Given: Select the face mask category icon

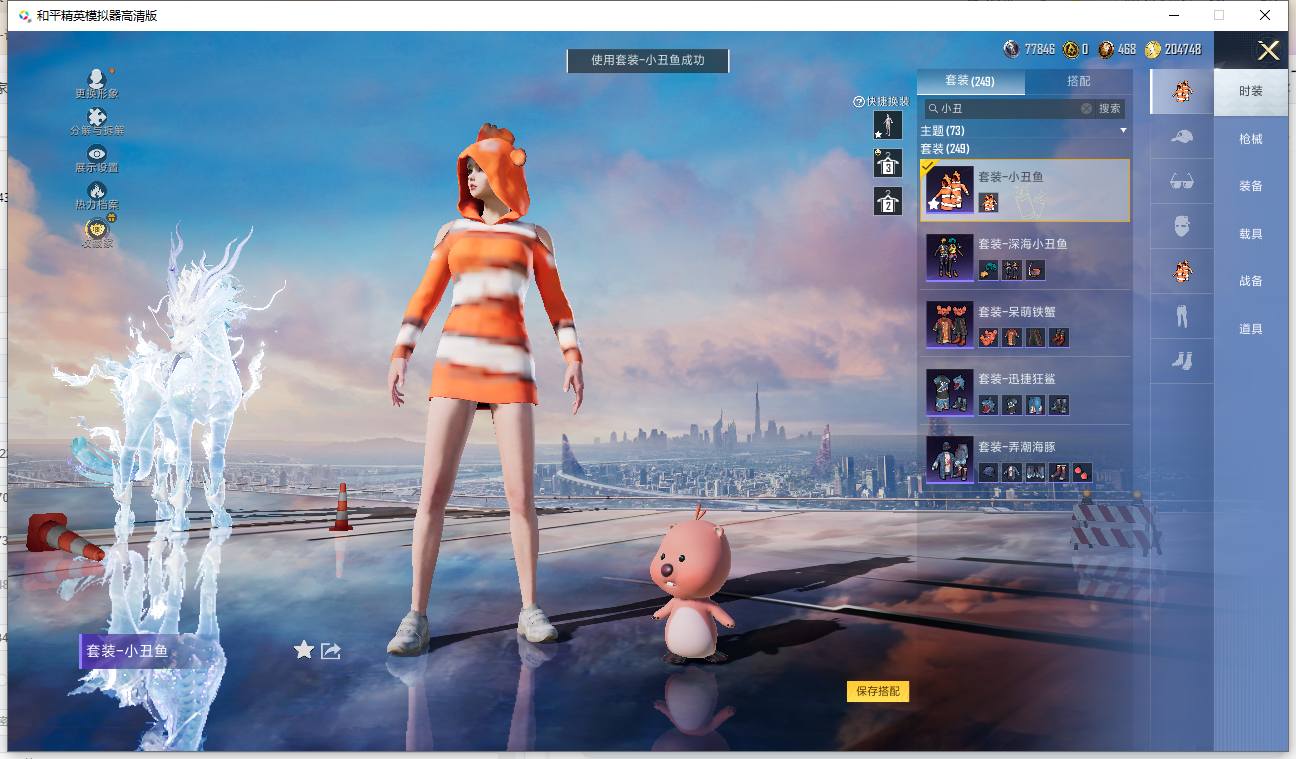Looking at the screenshot, I should (x=1182, y=226).
